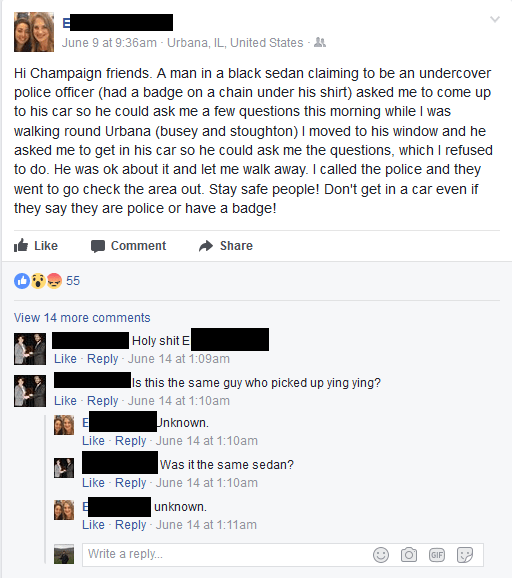Click the June 9 at 9:36am timestamp

(x=109, y=43)
